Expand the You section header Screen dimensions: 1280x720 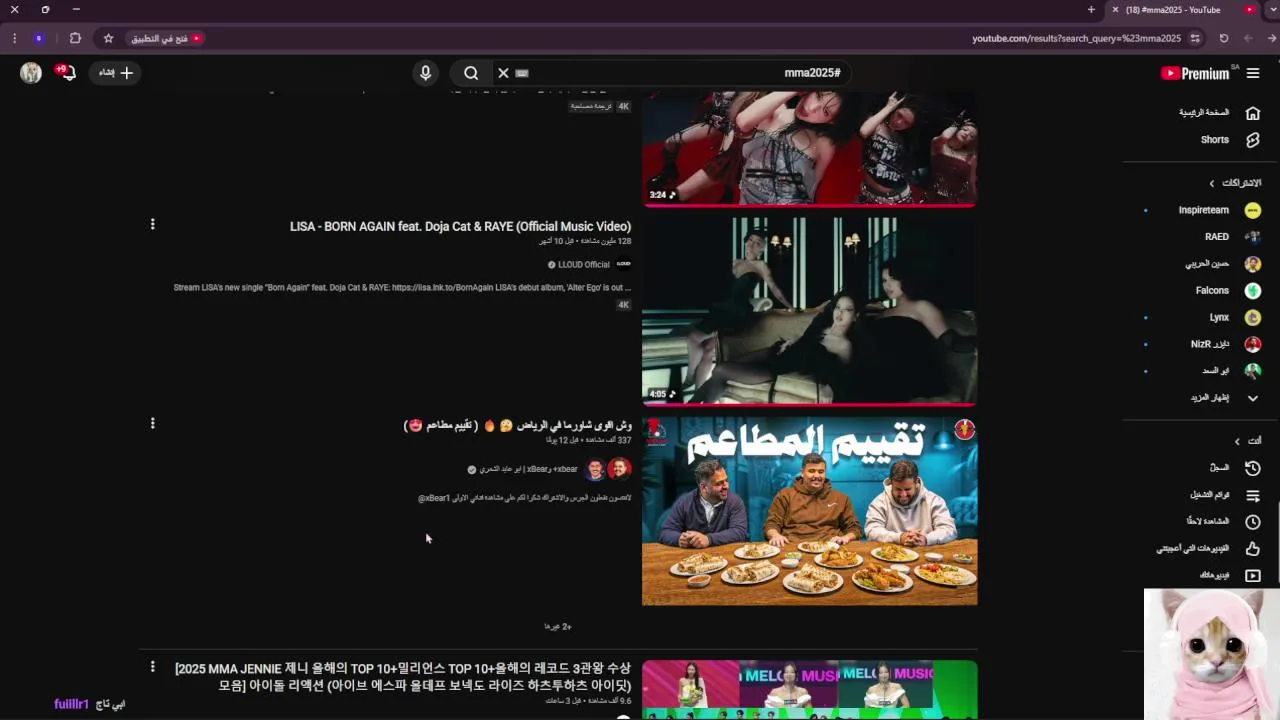click(x=1248, y=441)
